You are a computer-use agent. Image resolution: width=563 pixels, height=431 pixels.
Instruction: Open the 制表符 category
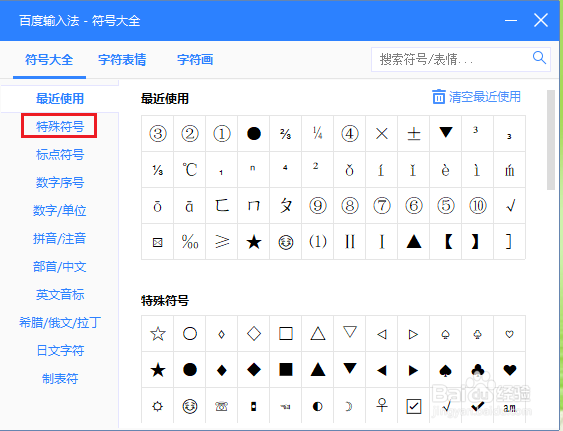coord(60,379)
